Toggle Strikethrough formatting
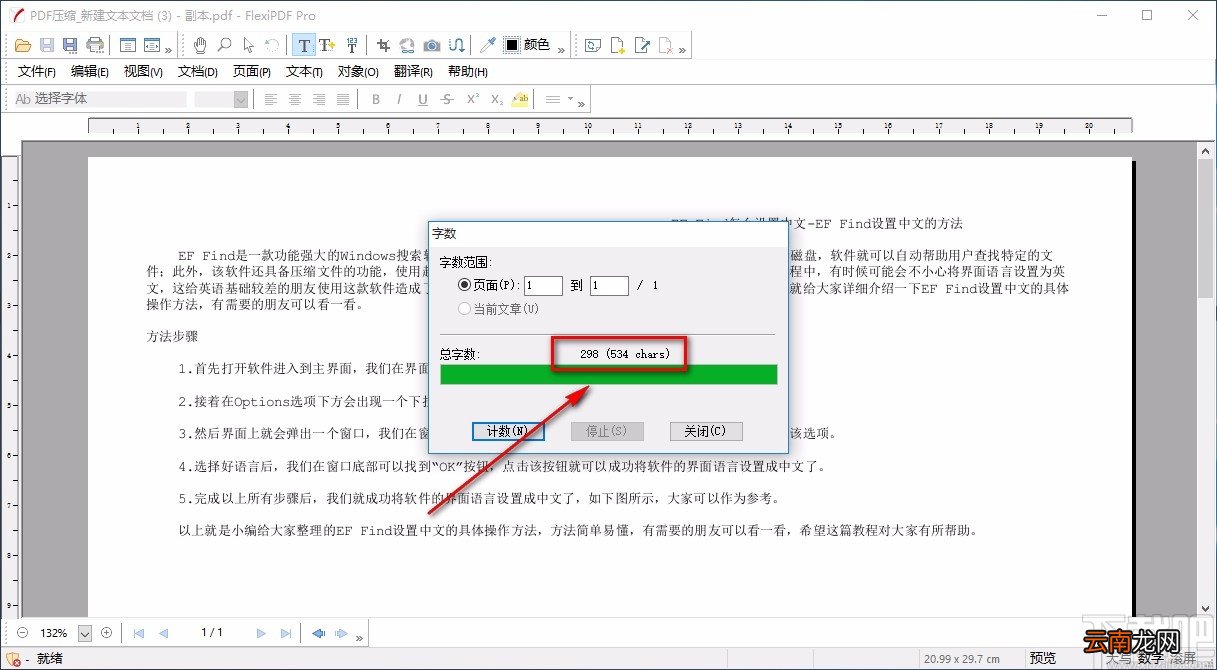This screenshot has height=670, width=1217. [x=447, y=99]
